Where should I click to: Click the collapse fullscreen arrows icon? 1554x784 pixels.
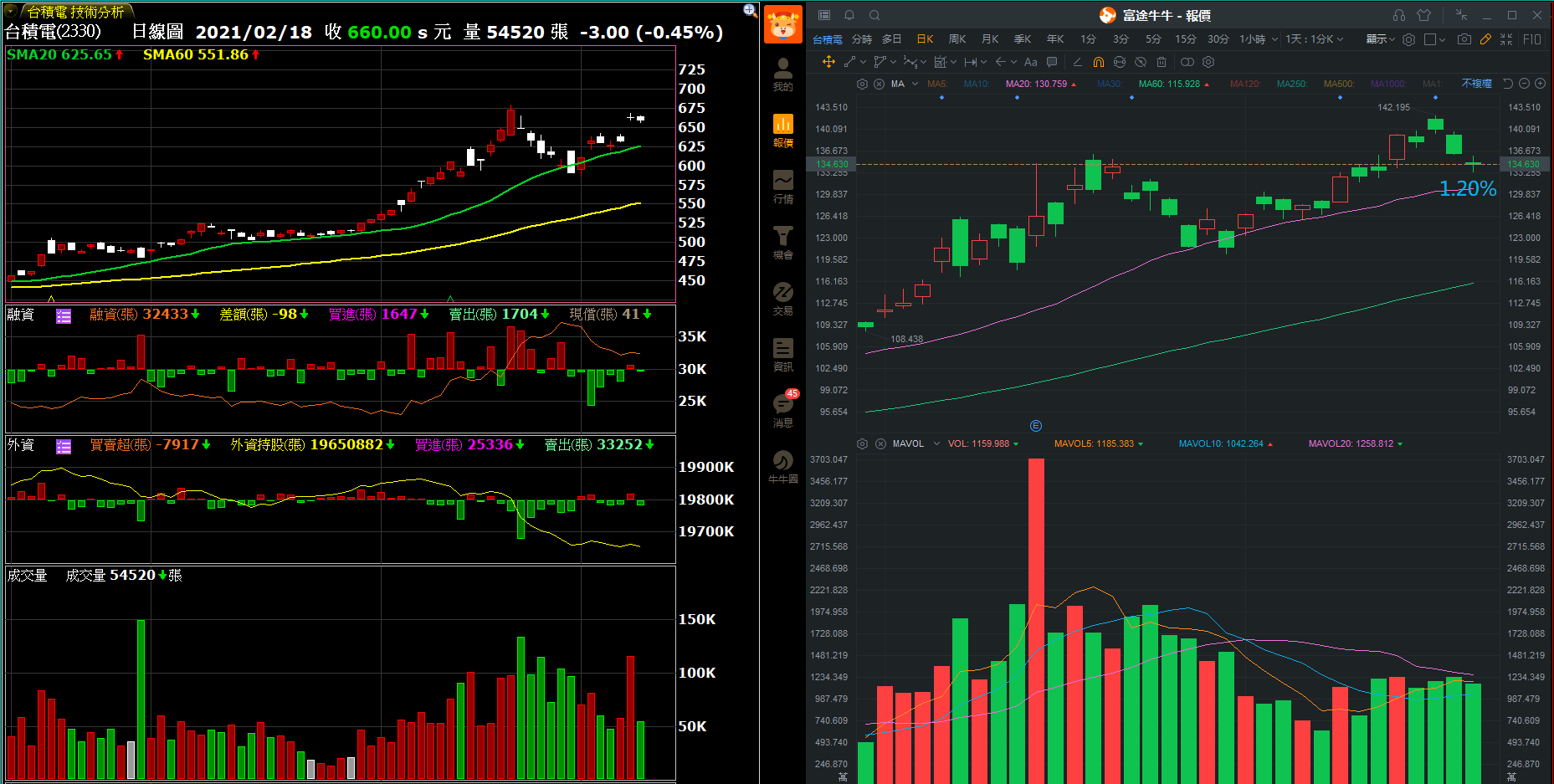(x=1506, y=39)
